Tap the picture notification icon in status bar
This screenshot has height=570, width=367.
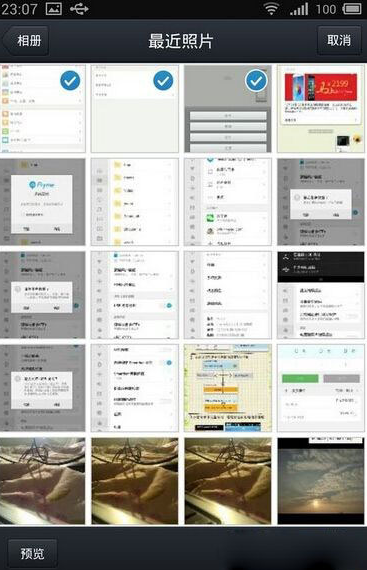click(x=53, y=9)
